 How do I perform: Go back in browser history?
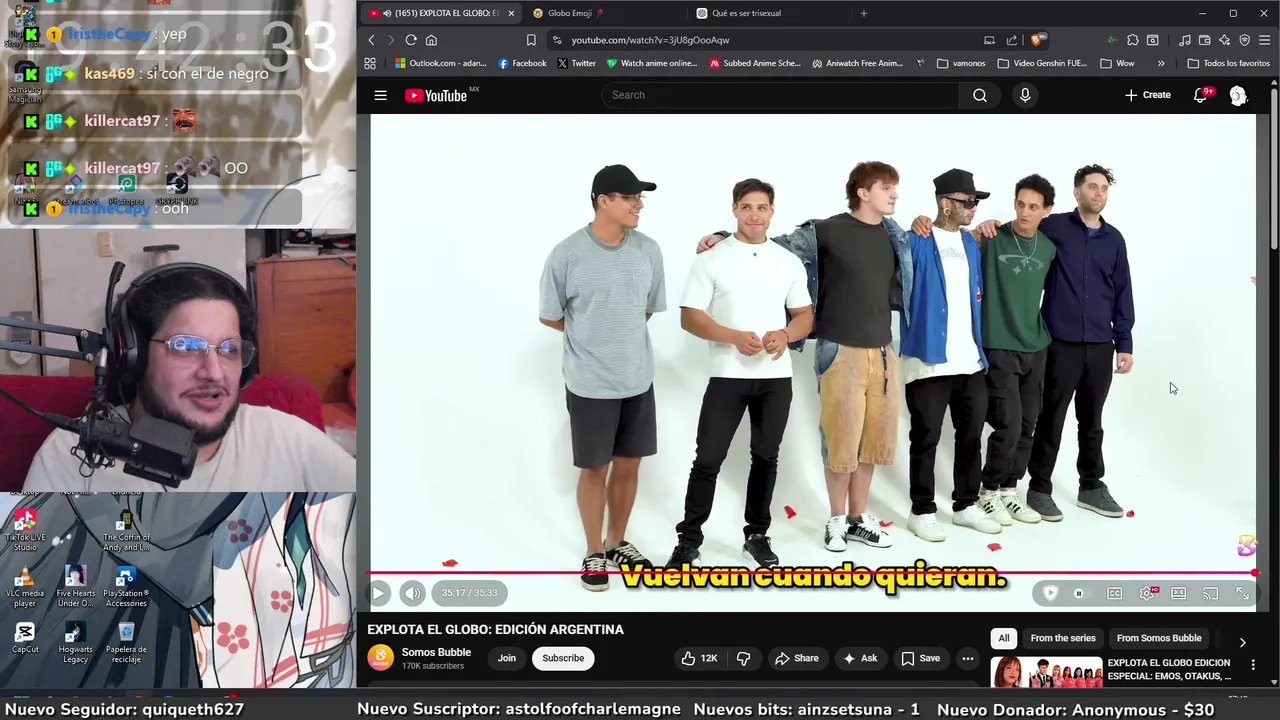click(371, 40)
